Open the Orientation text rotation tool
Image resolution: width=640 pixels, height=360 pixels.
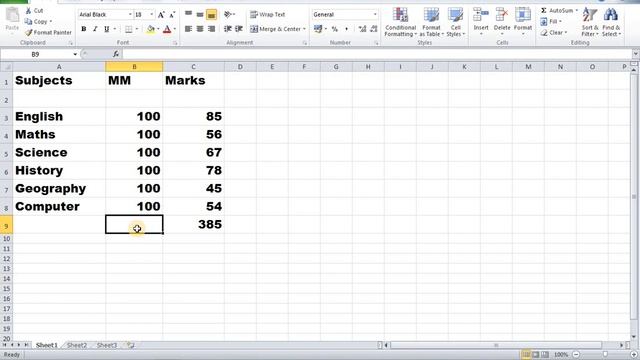[x=229, y=15]
